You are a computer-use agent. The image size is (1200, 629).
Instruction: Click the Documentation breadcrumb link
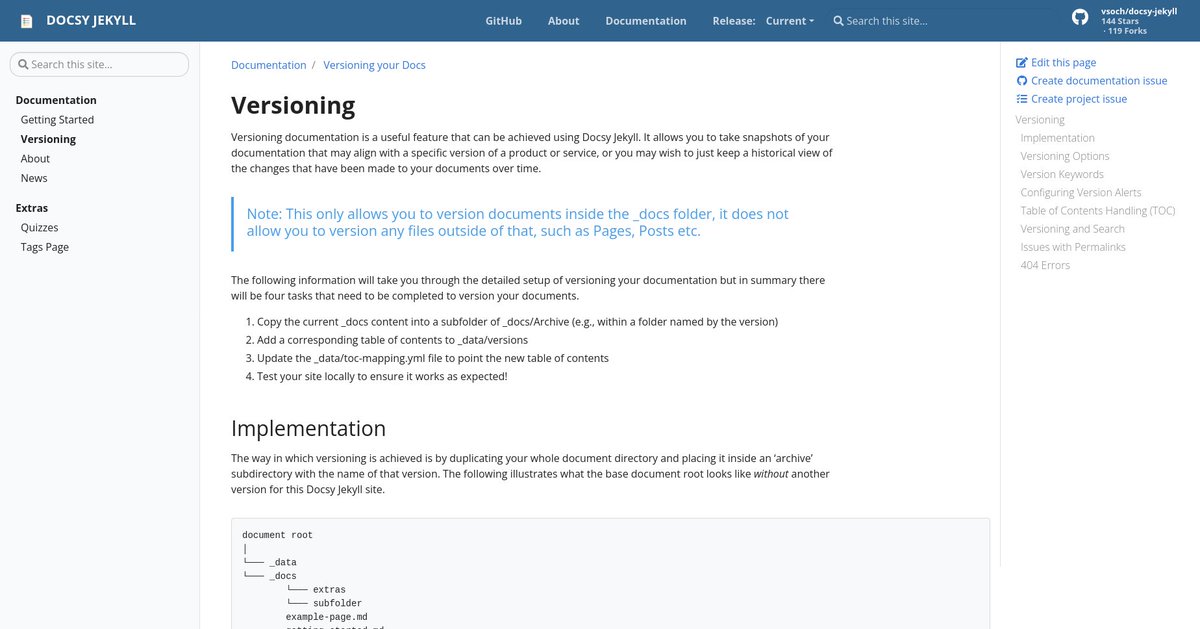(269, 65)
